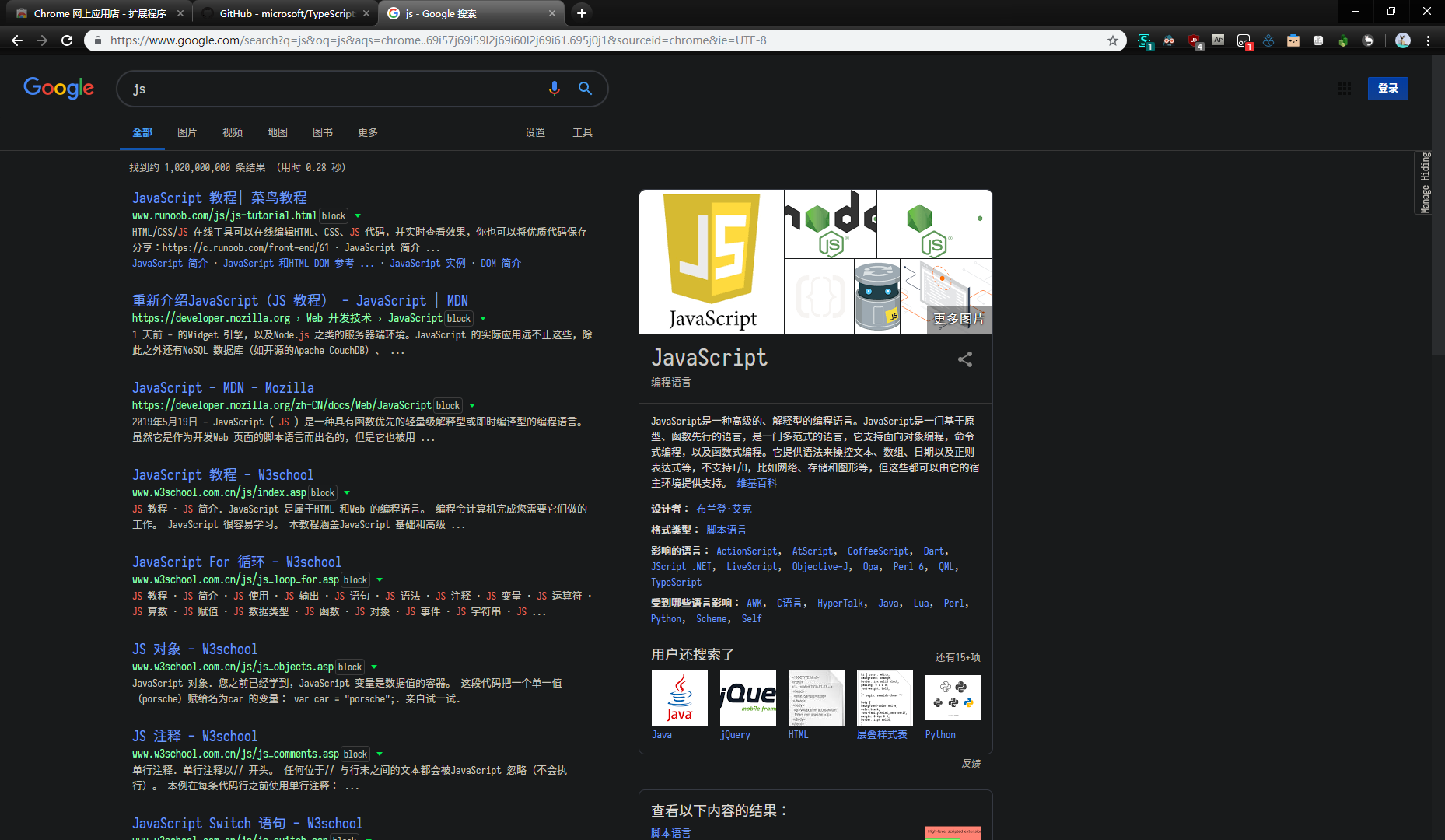Follow the 维基百科 link in knowledge panel
Image resolution: width=1445 pixels, height=840 pixels.
coord(757,483)
